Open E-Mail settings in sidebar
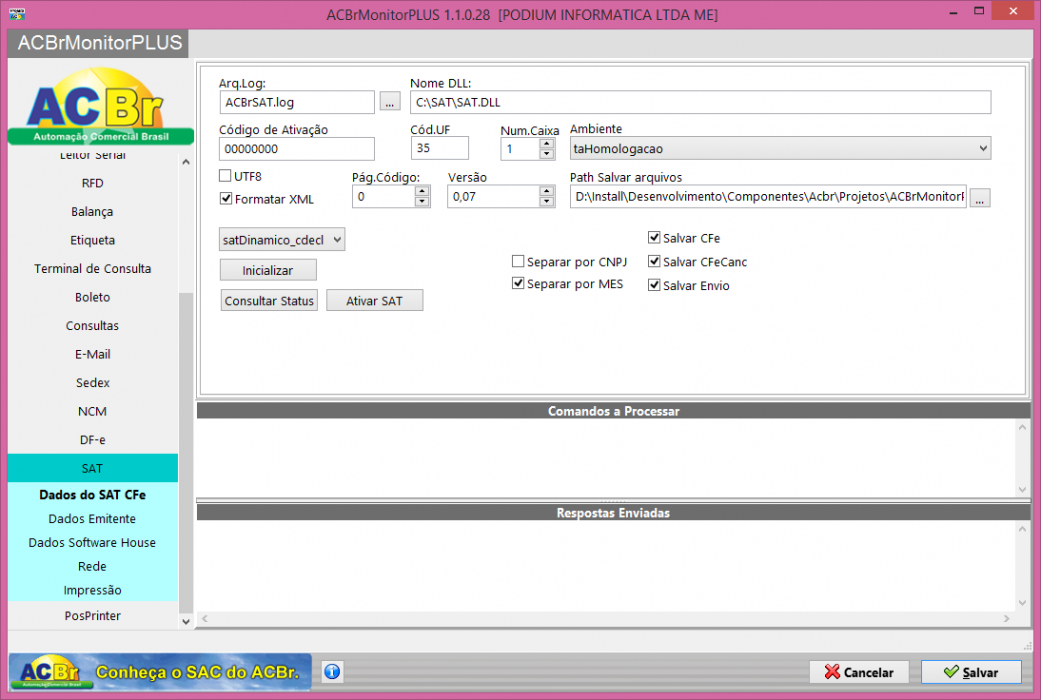Image resolution: width=1041 pixels, height=700 pixels. 93,355
